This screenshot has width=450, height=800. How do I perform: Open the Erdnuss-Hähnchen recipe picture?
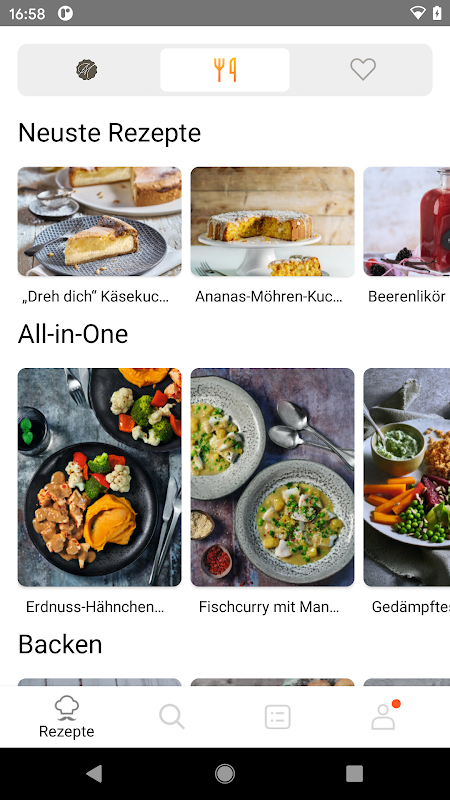coord(99,477)
